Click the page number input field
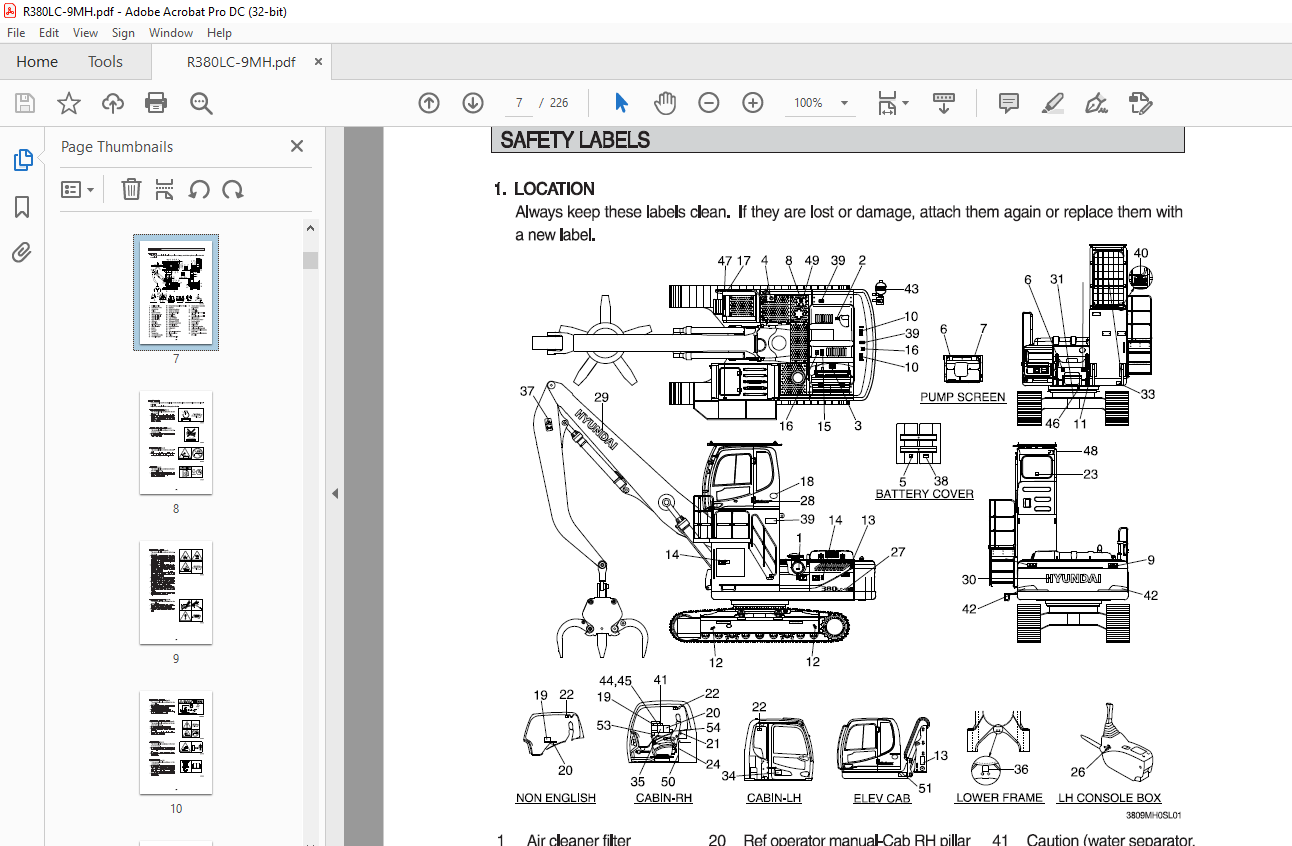This screenshot has width=1292, height=846. pyautogui.click(x=518, y=103)
